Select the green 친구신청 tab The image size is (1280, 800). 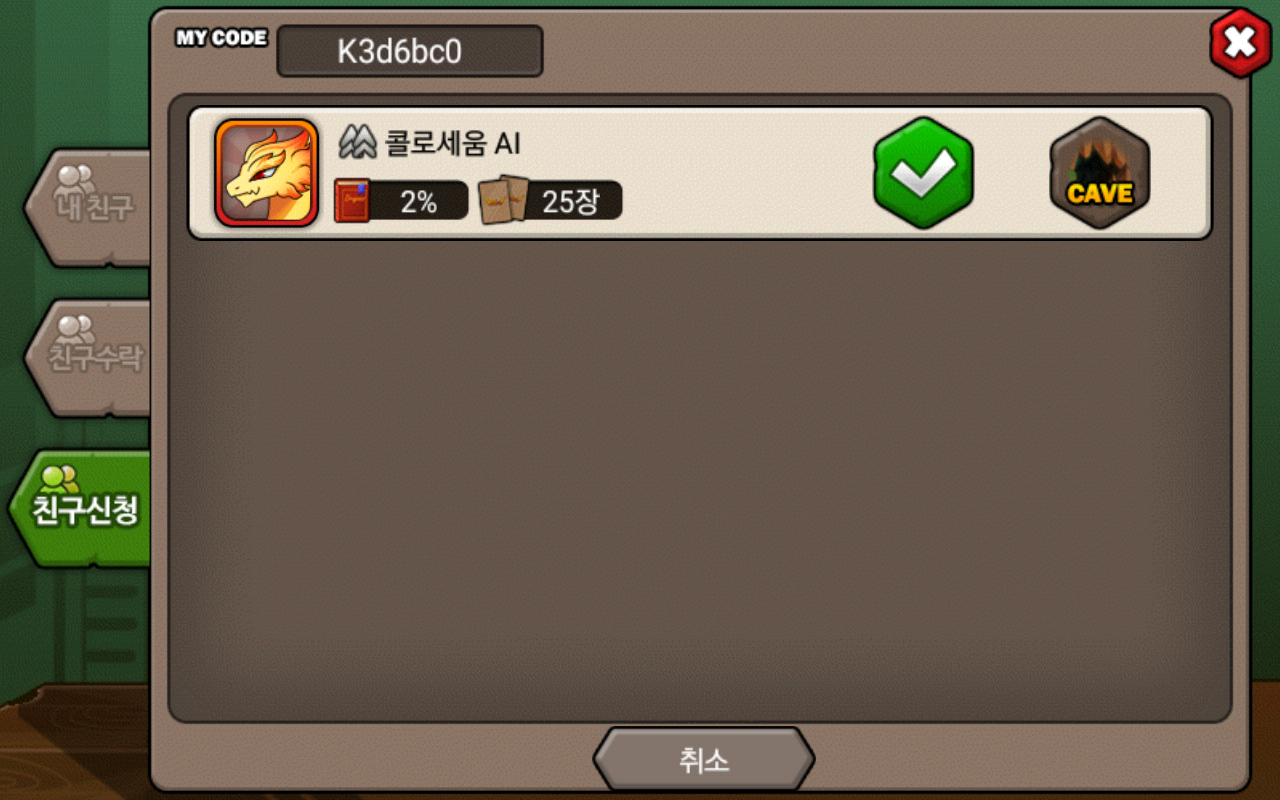[82, 509]
